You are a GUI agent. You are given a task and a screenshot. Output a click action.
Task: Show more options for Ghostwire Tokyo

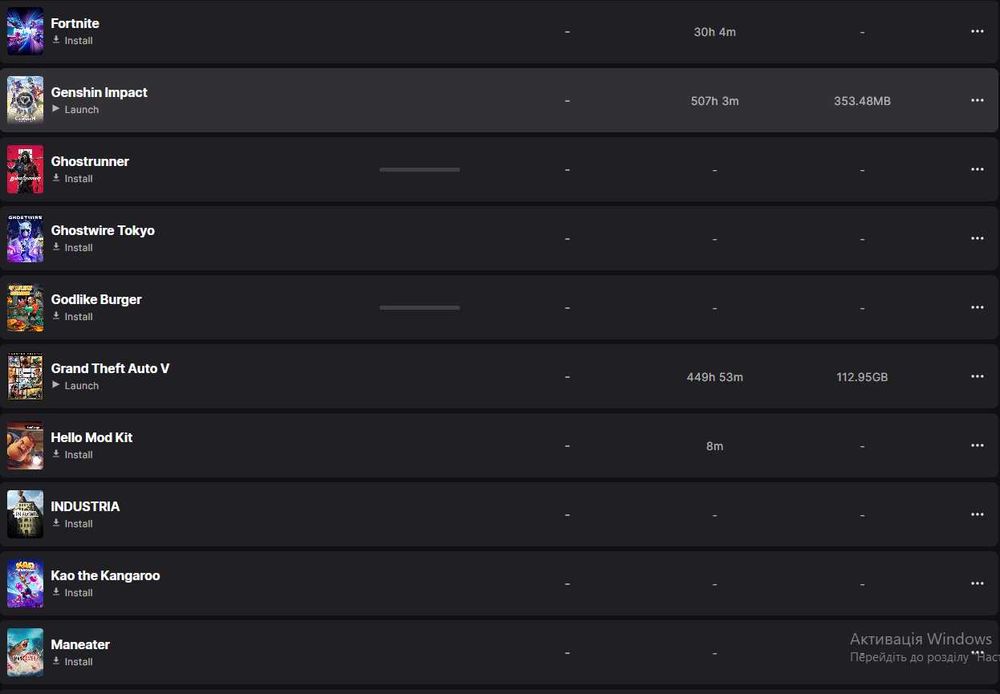(977, 238)
